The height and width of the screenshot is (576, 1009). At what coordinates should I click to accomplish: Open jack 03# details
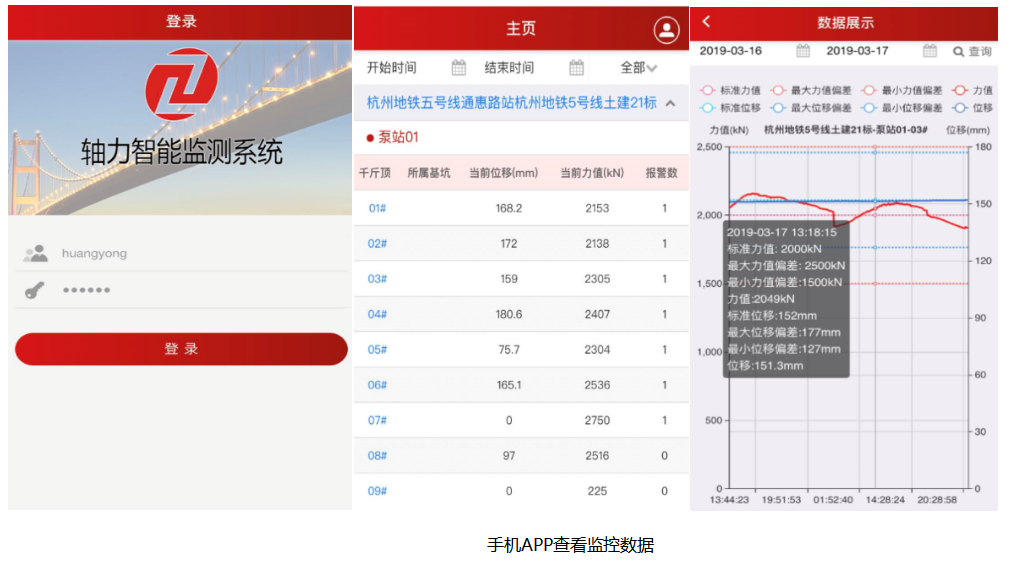[x=377, y=279]
